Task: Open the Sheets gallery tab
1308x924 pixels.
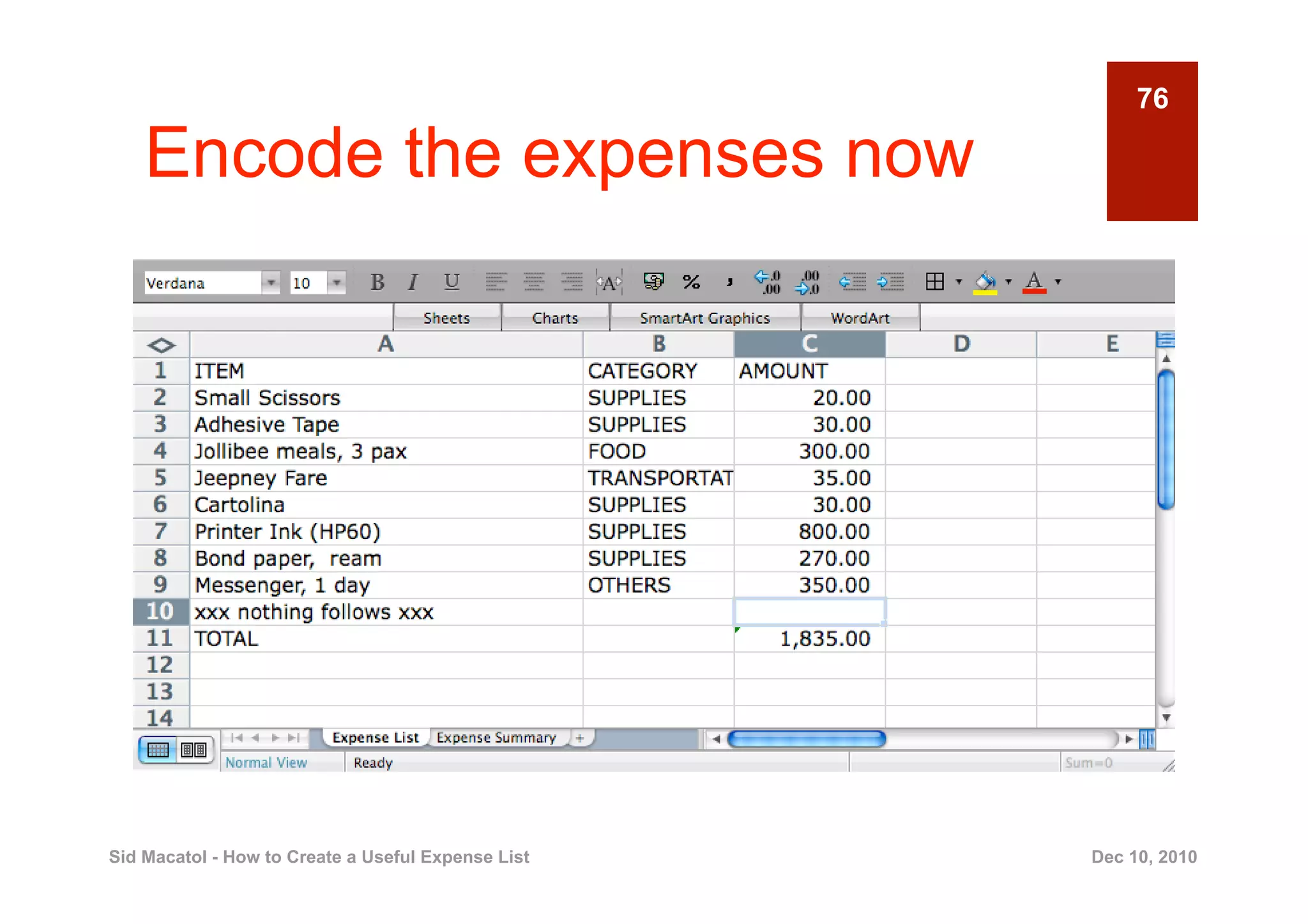Action: [446, 317]
